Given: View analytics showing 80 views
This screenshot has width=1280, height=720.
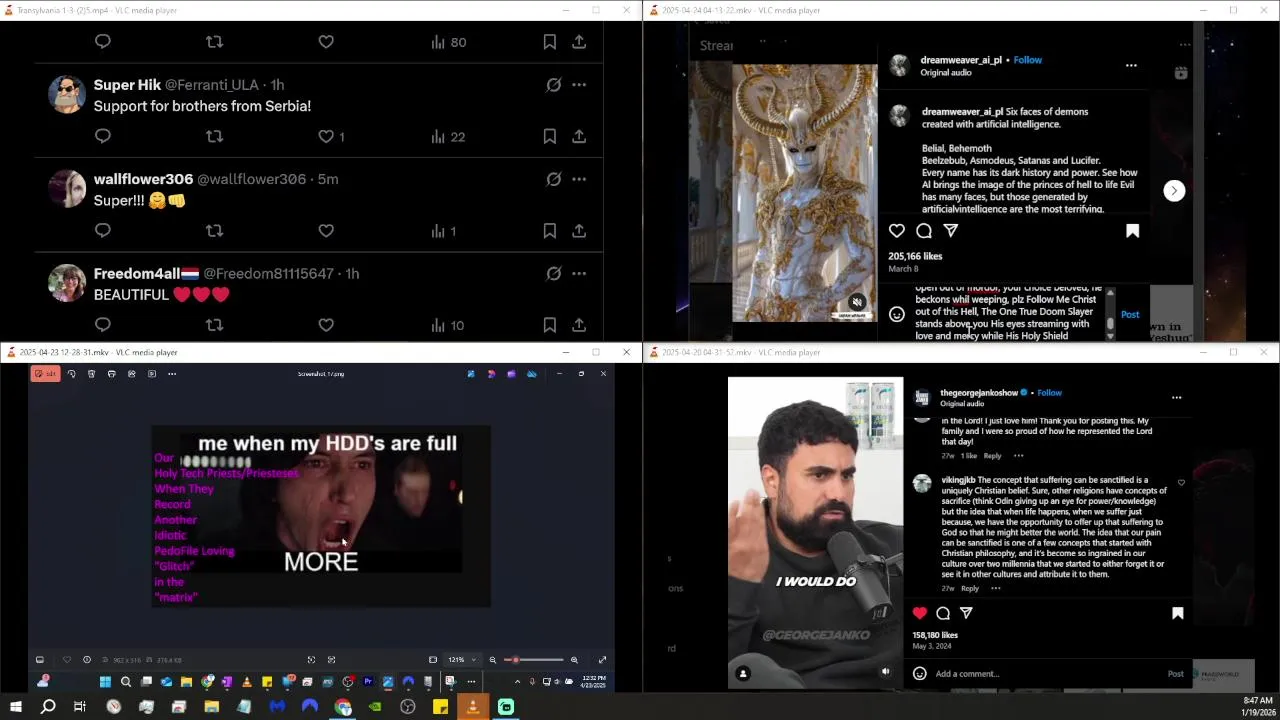Looking at the screenshot, I should tap(449, 42).
